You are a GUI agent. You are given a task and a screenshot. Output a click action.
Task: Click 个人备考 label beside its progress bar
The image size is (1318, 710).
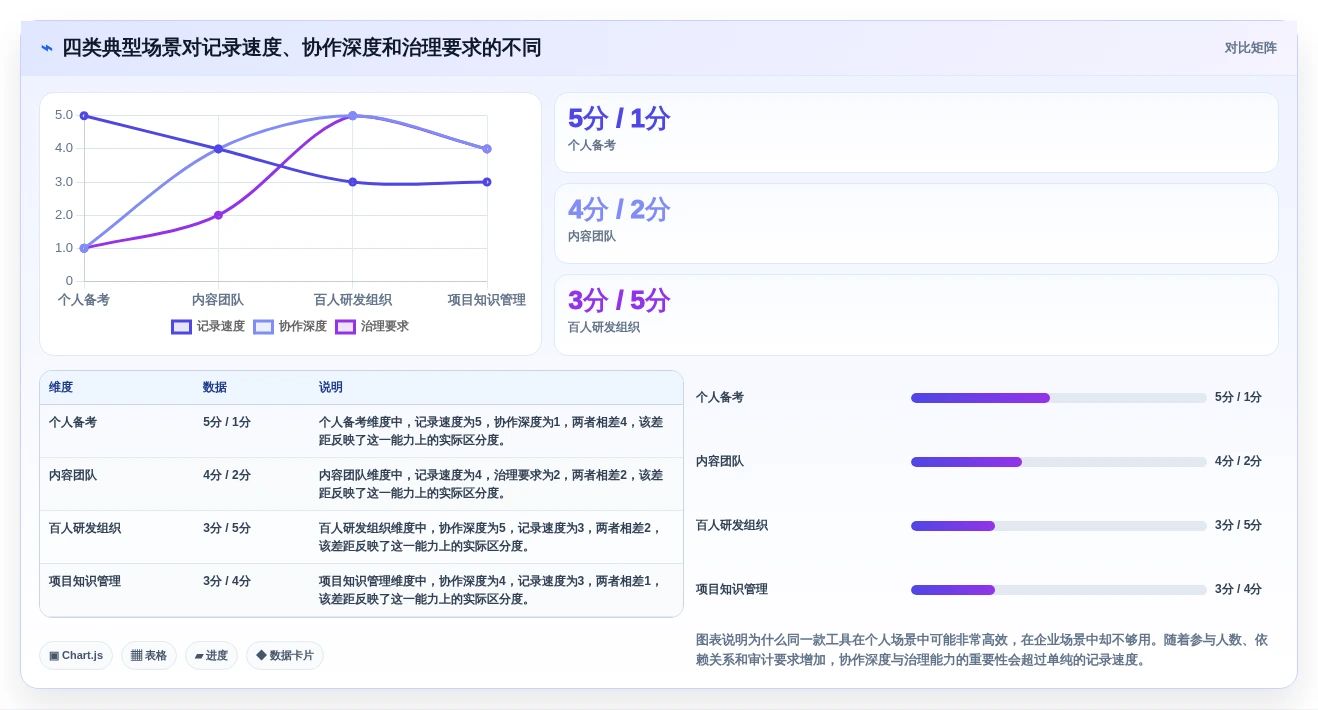point(720,397)
